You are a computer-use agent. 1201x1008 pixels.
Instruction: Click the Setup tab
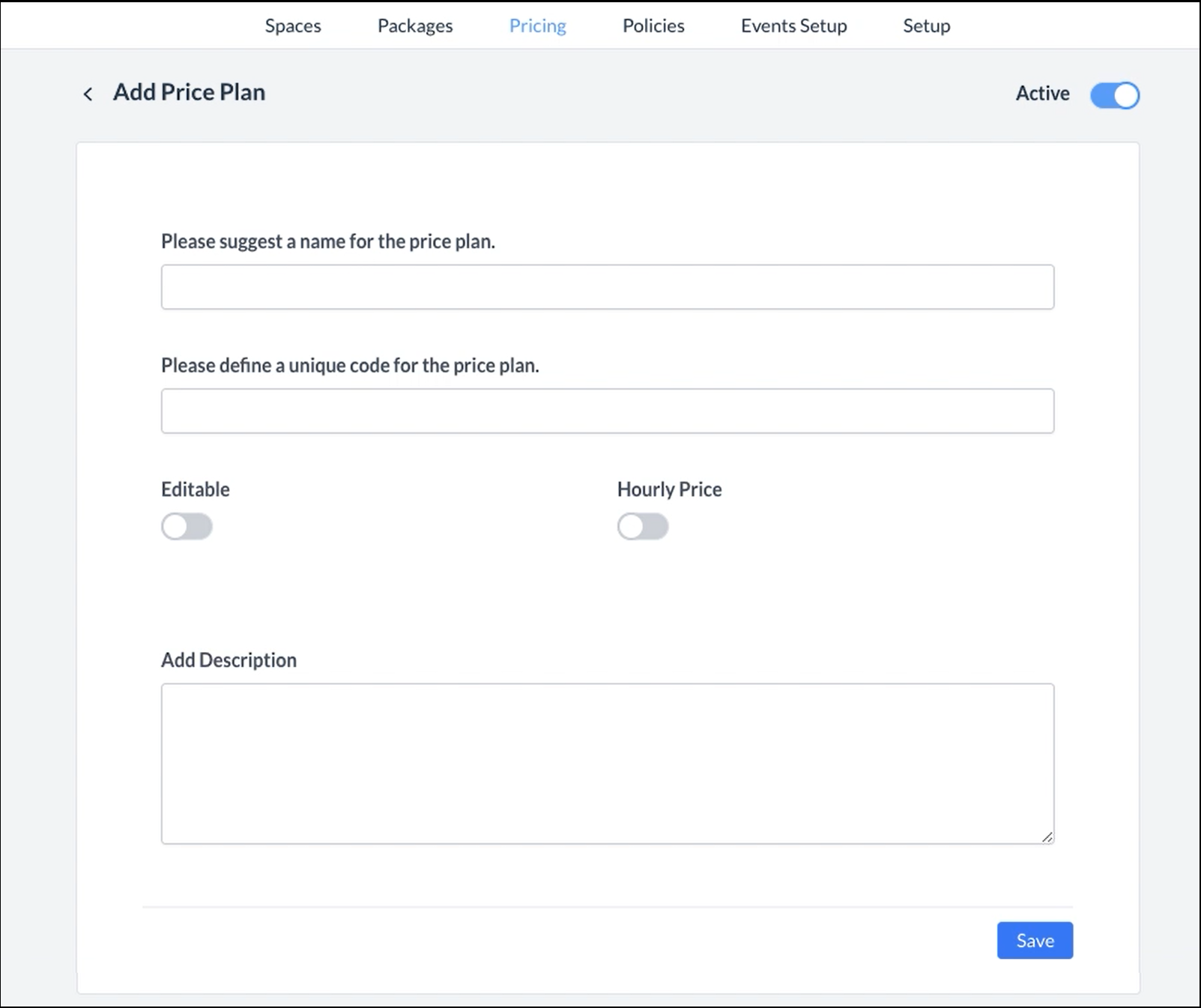click(x=926, y=25)
